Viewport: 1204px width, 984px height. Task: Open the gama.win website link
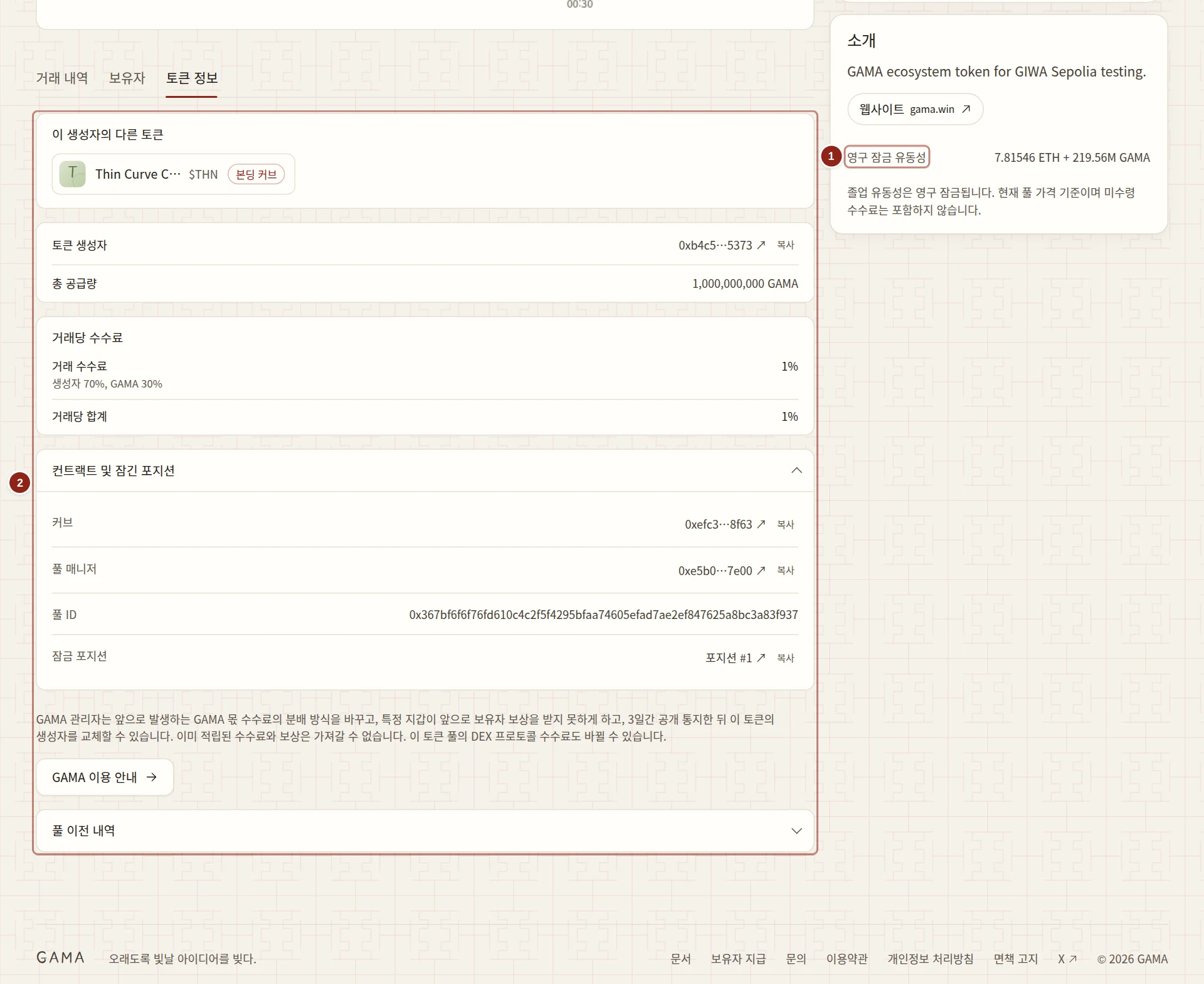click(915, 109)
